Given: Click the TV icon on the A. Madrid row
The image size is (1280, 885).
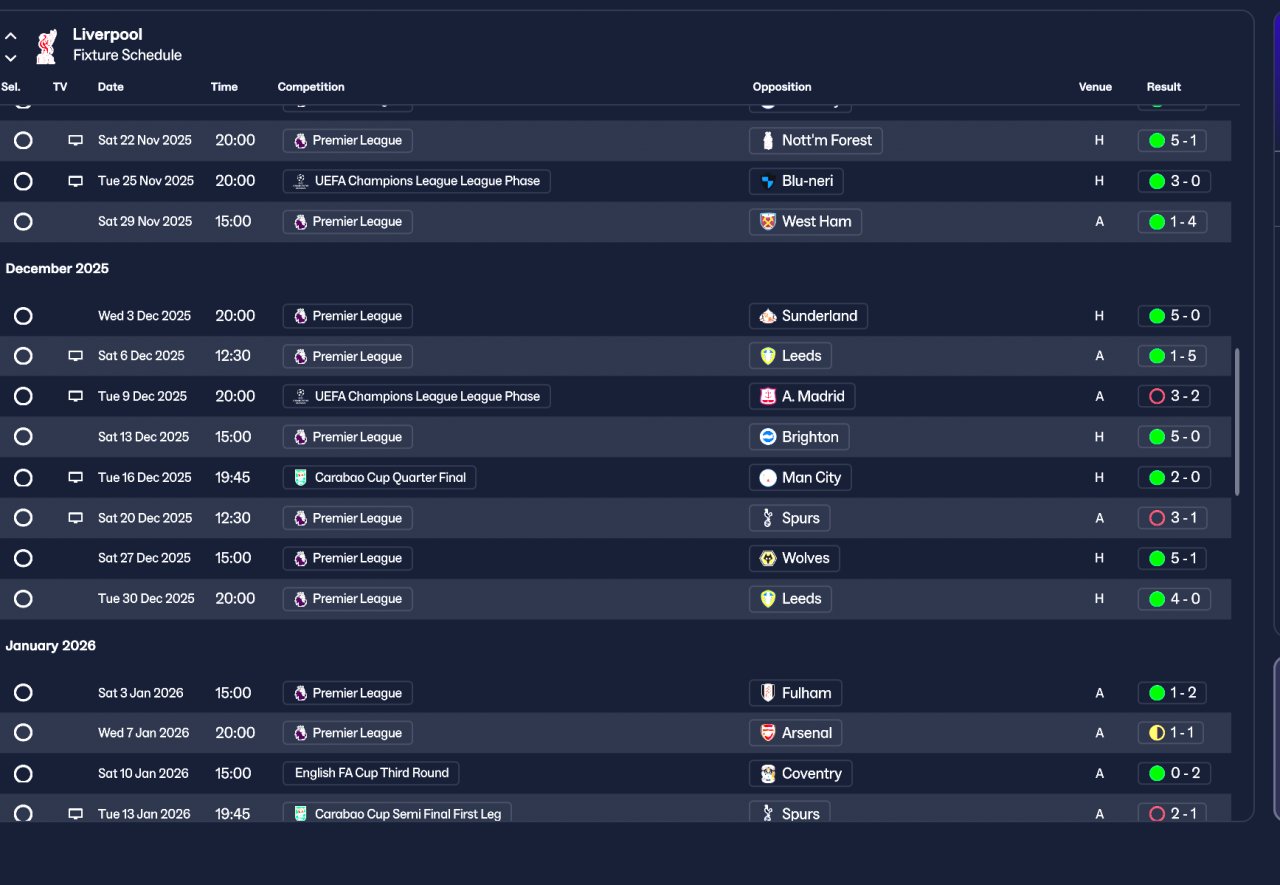Looking at the screenshot, I should [75, 396].
